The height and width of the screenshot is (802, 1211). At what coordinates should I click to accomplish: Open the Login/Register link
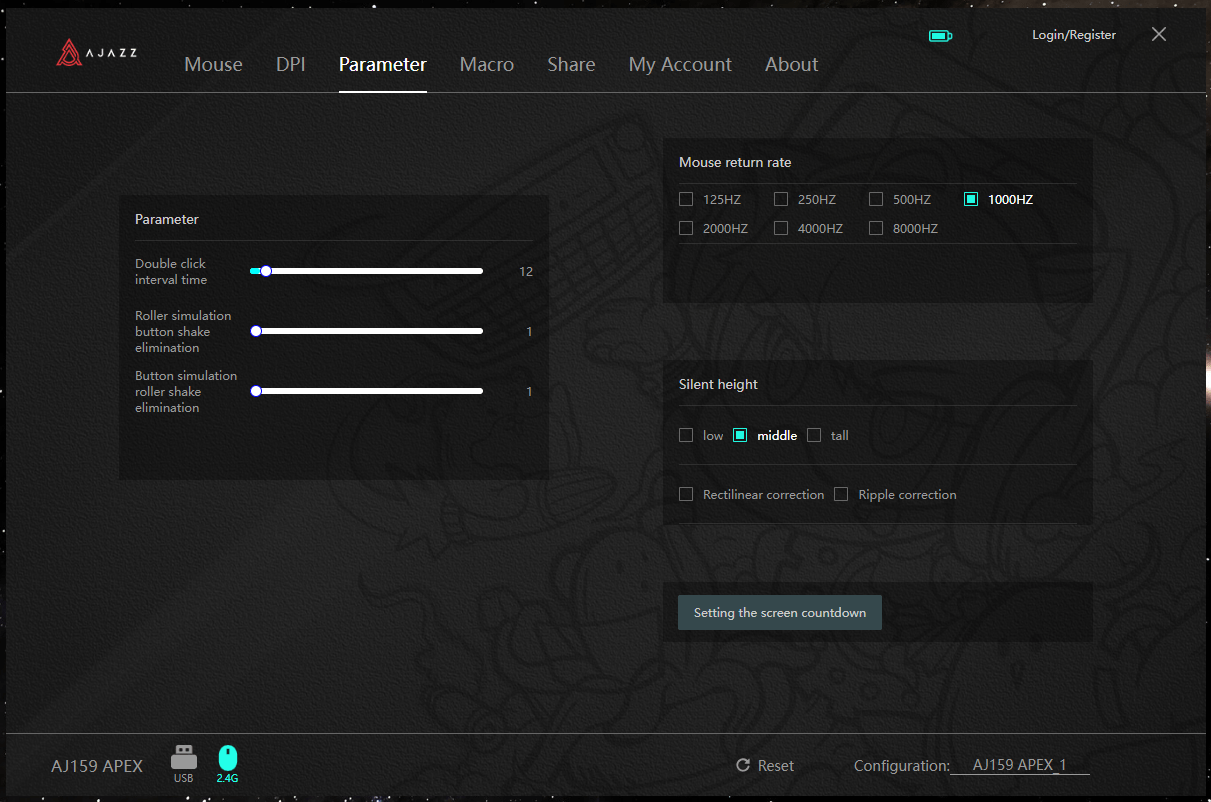click(1074, 35)
